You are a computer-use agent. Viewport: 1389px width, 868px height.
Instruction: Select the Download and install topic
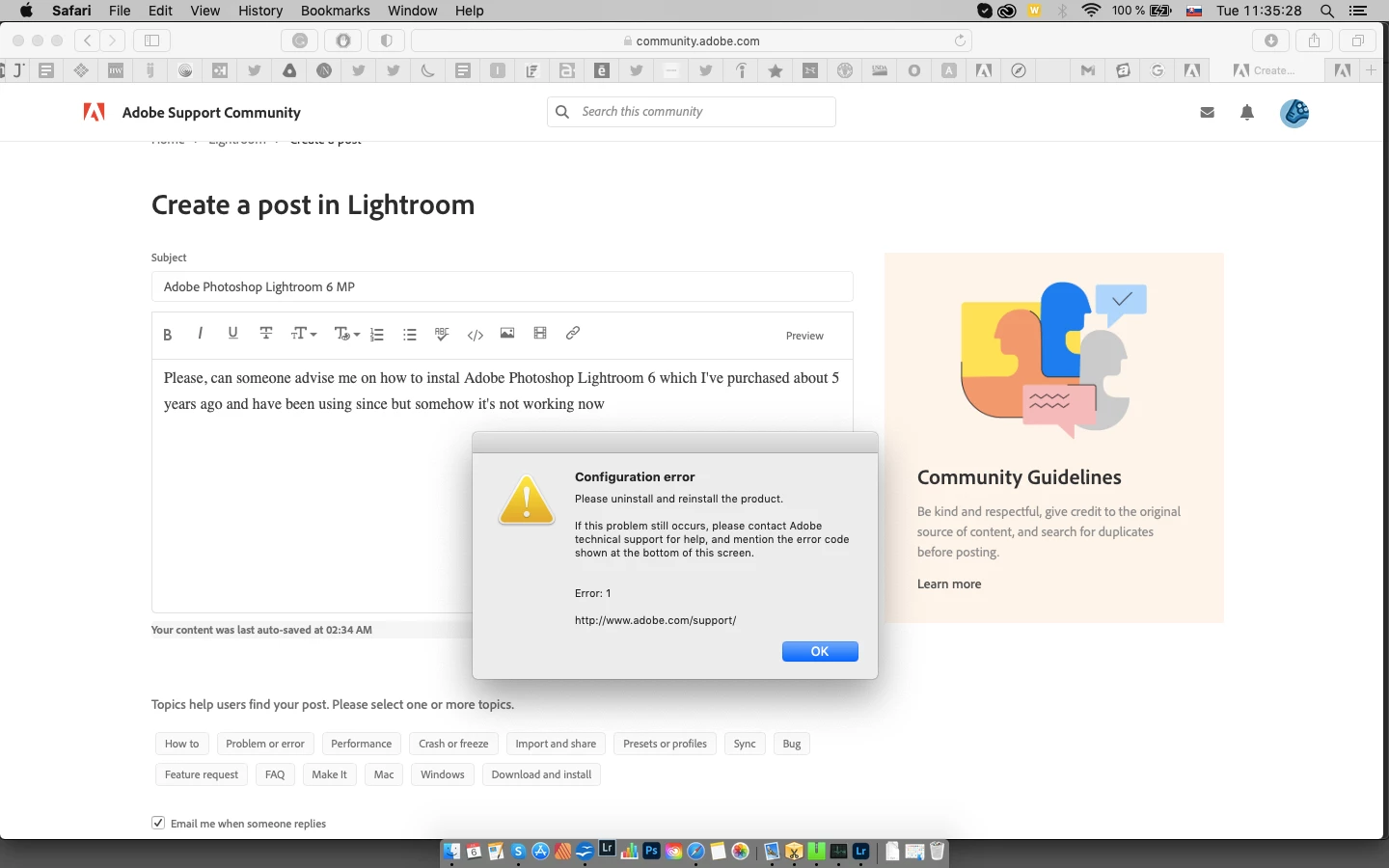(541, 774)
